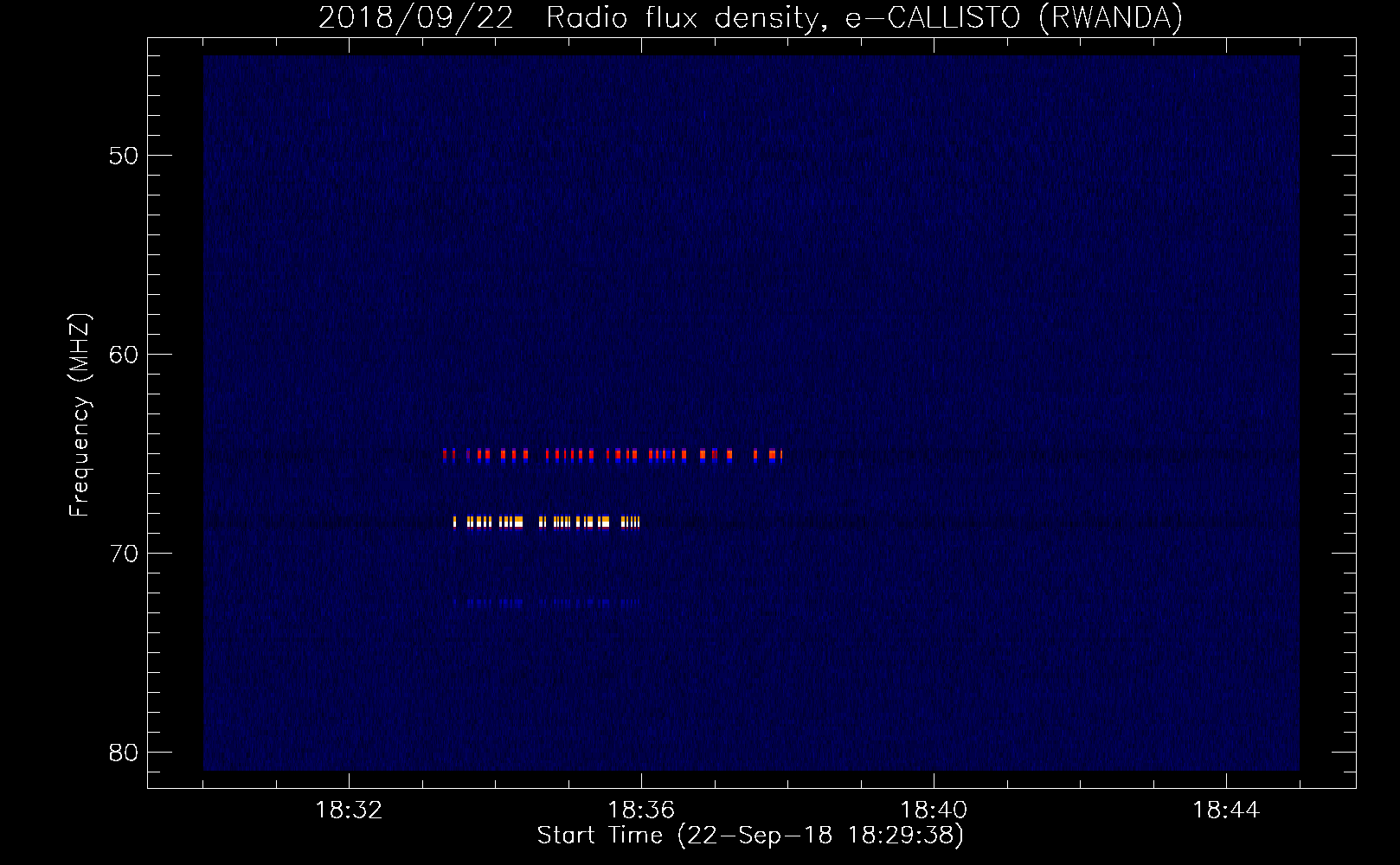Click the faint blue band near 72 MHz
The width and height of the screenshot is (1400, 865).
click(547, 604)
